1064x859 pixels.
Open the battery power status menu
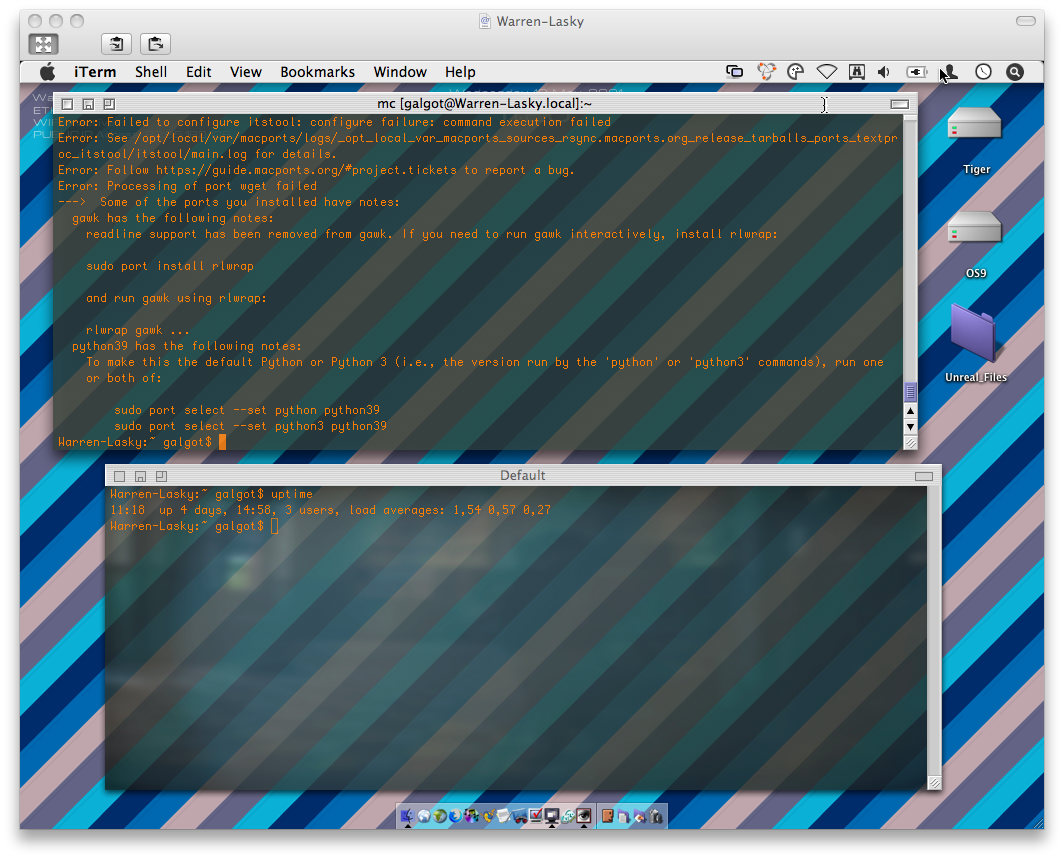coord(916,72)
